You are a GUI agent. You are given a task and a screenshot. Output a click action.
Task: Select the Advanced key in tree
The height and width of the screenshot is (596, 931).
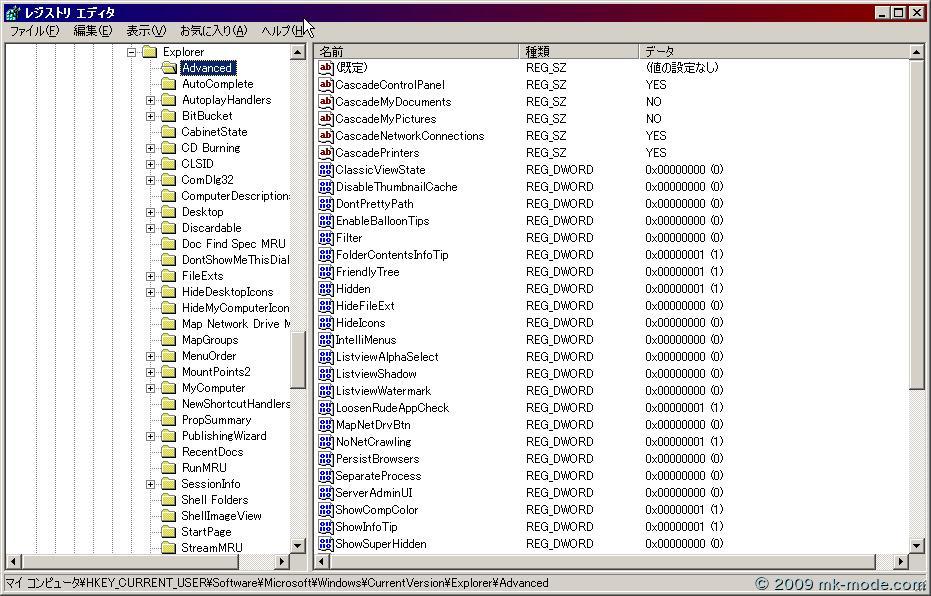click(x=207, y=68)
